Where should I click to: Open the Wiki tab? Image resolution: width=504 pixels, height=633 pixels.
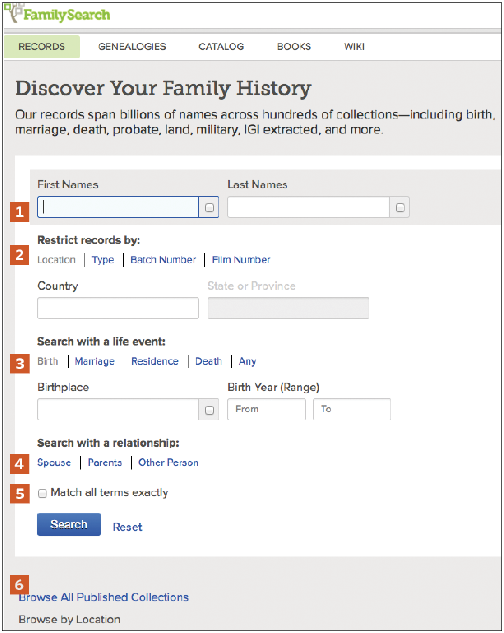[354, 46]
